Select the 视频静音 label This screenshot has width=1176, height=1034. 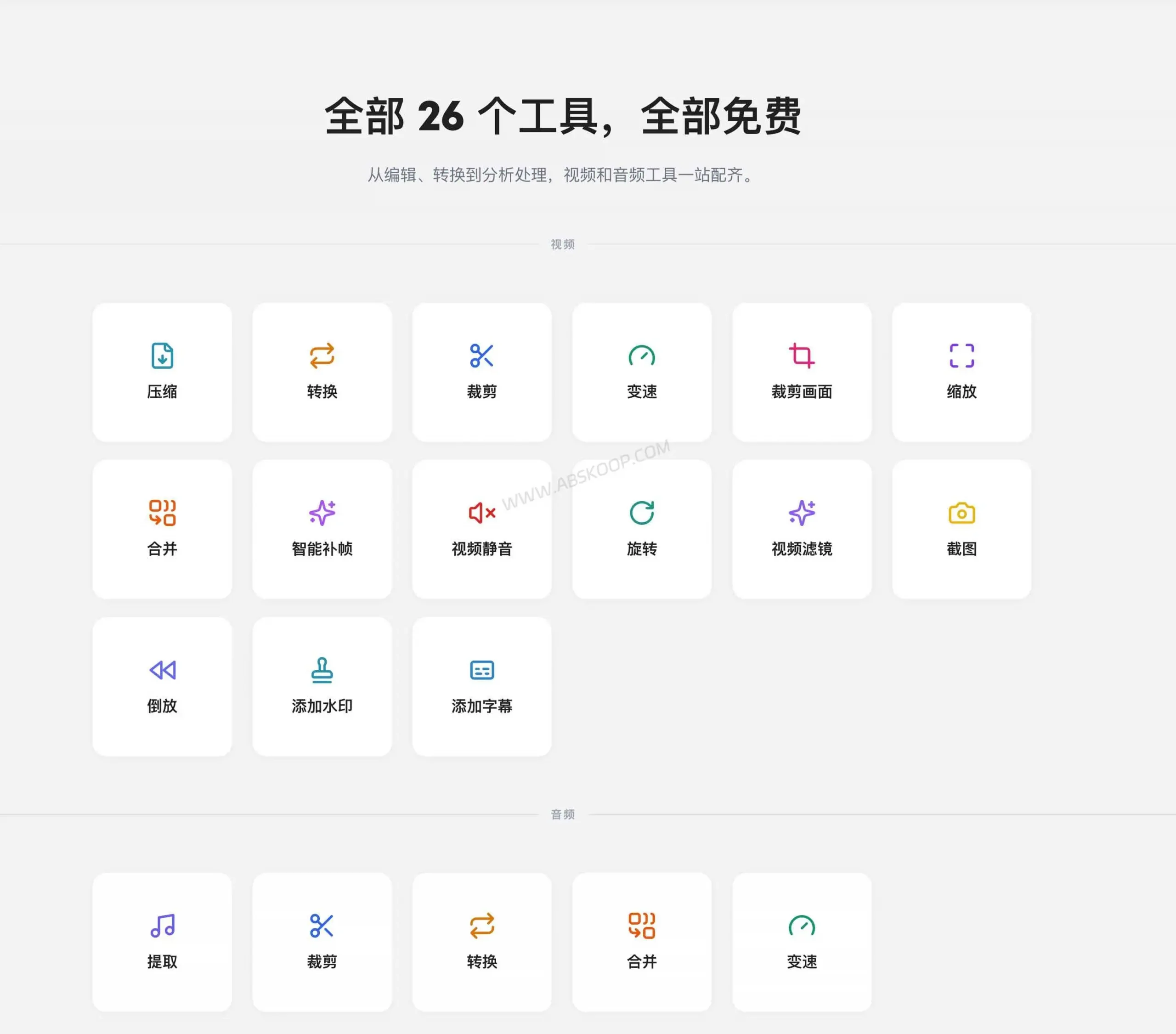coord(482,549)
